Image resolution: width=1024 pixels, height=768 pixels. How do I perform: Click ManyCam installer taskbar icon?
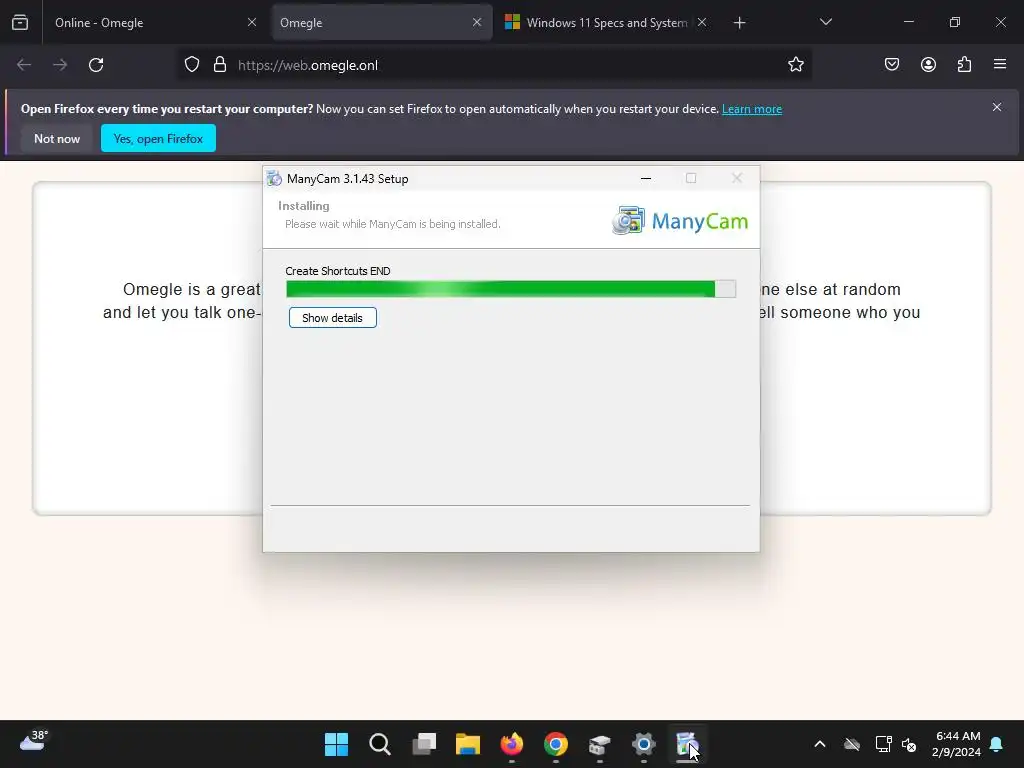[x=687, y=744]
